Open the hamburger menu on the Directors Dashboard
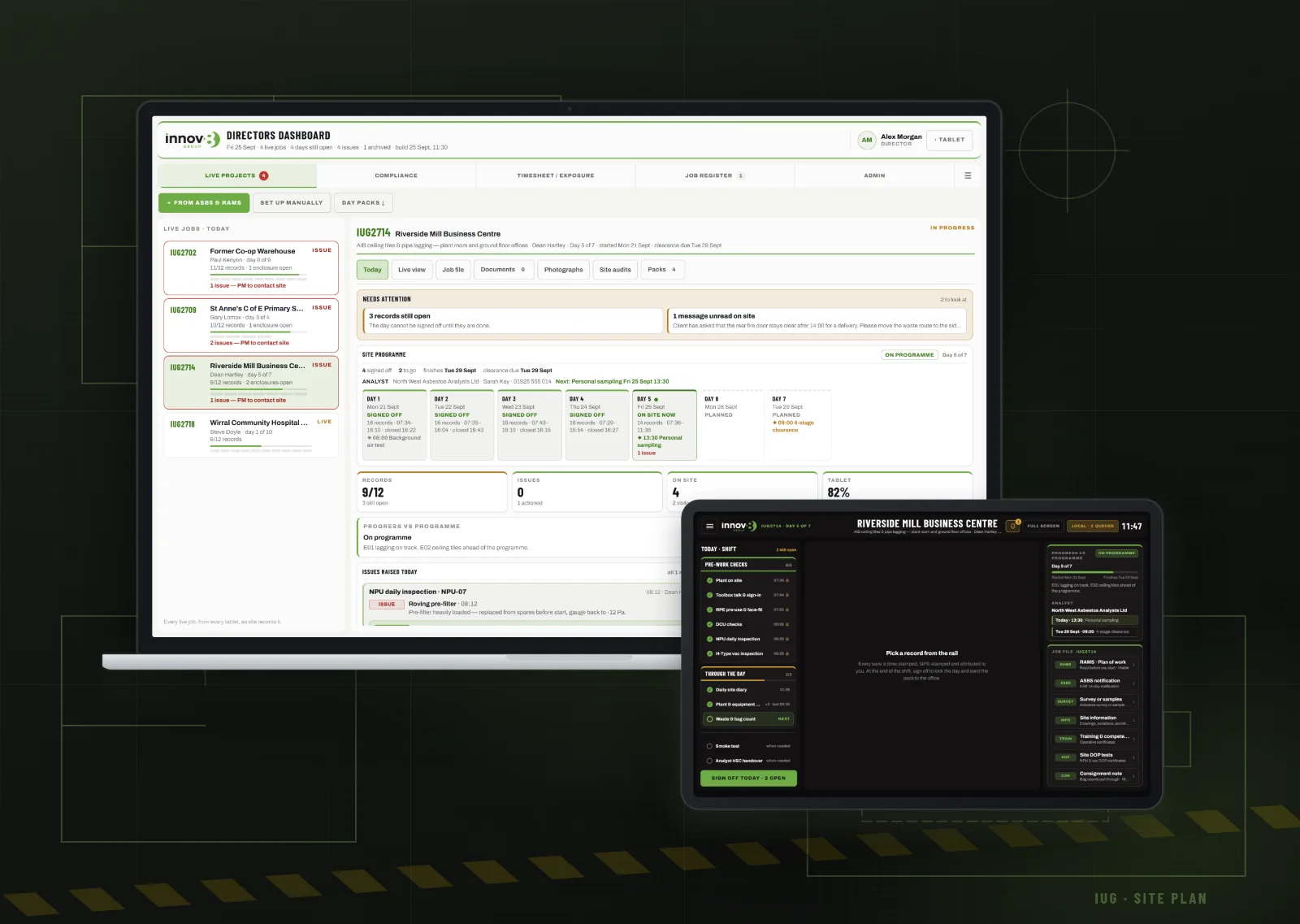 tap(968, 176)
